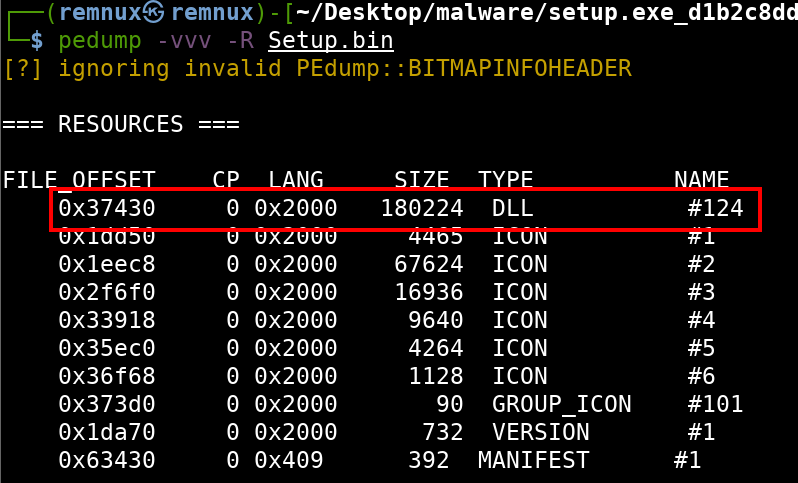Click the underlined Setup.bin file name
The width and height of the screenshot is (798, 483).
tap(331, 41)
